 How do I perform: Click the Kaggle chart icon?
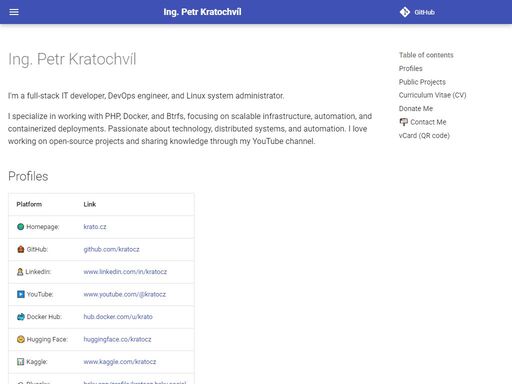pyautogui.click(x=21, y=362)
